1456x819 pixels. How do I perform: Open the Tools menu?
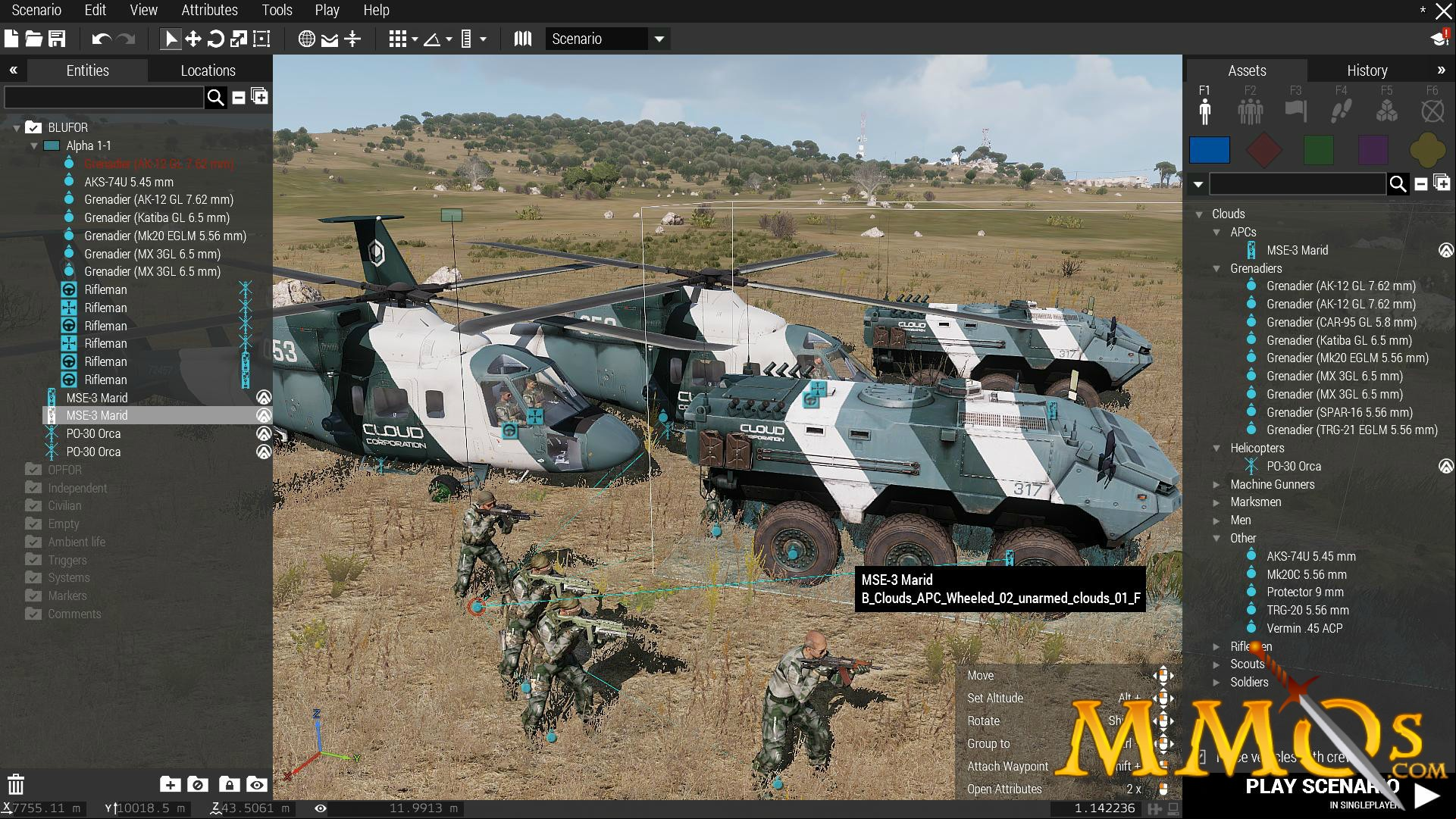coord(277,10)
